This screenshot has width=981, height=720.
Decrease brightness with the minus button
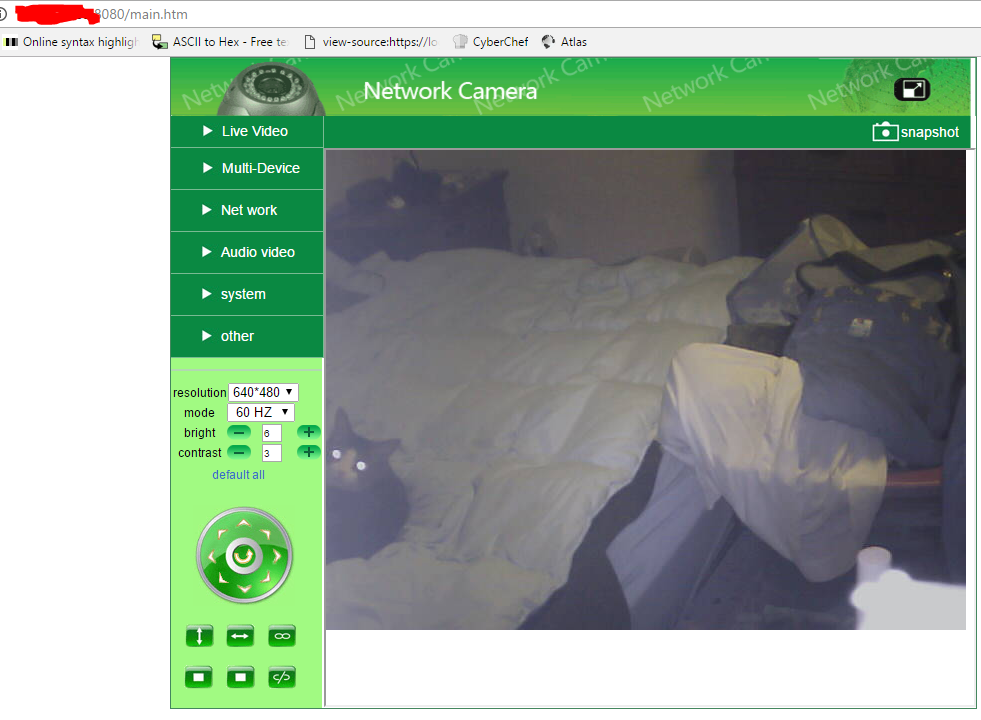(239, 432)
